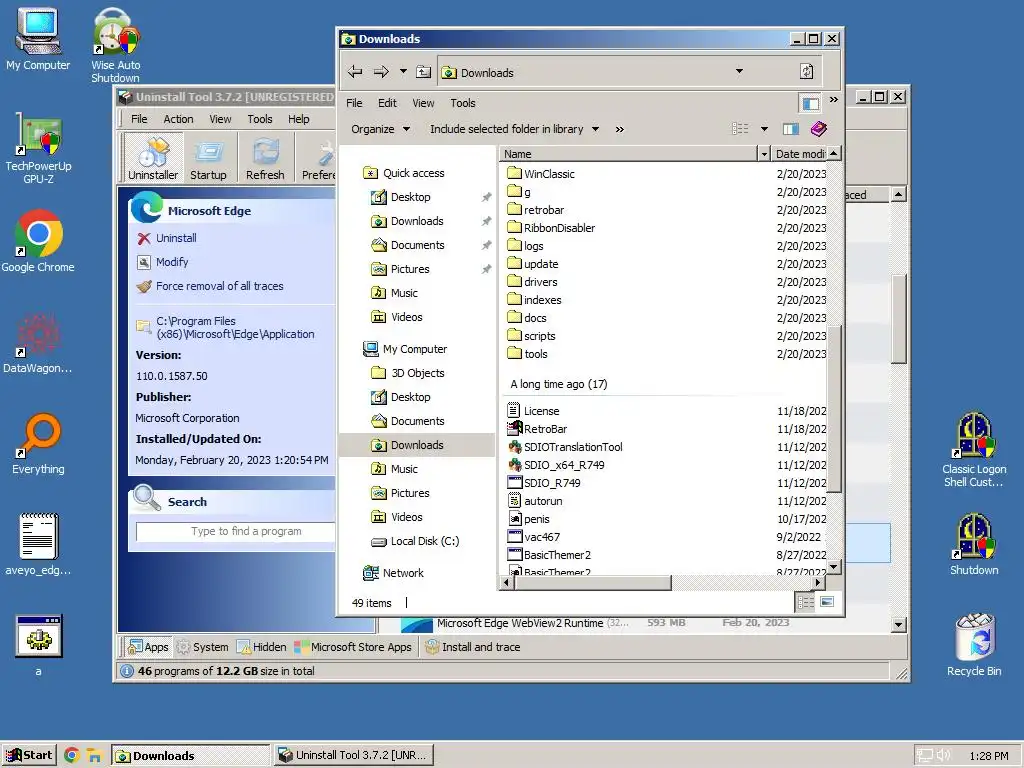
Task: Open View menu in Downloads window
Action: pyautogui.click(x=423, y=103)
